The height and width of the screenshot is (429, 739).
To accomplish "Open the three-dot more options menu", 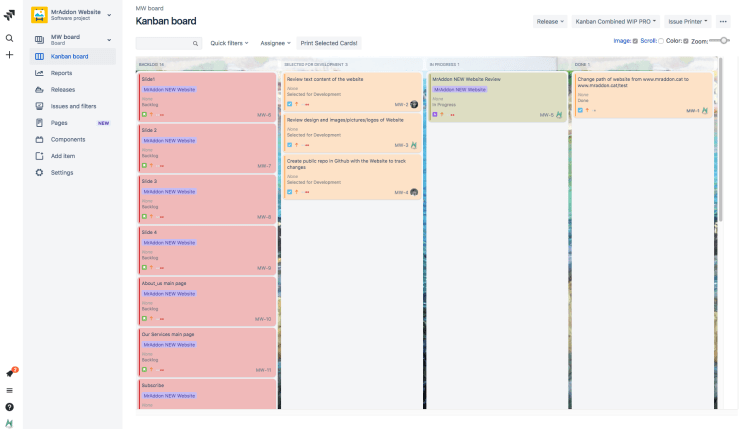I will click(724, 21).
